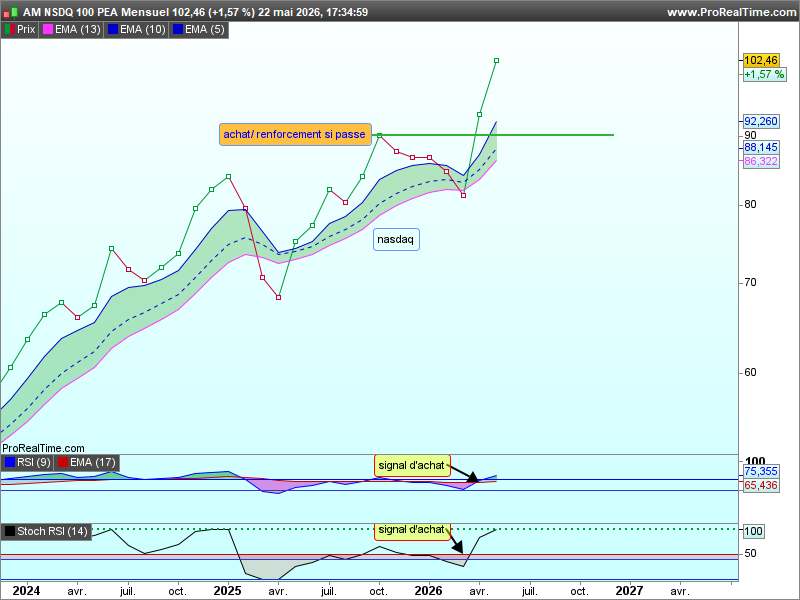This screenshot has height=600, width=800.
Task: Click the latest price point at chart top
Action: click(x=496, y=61)
